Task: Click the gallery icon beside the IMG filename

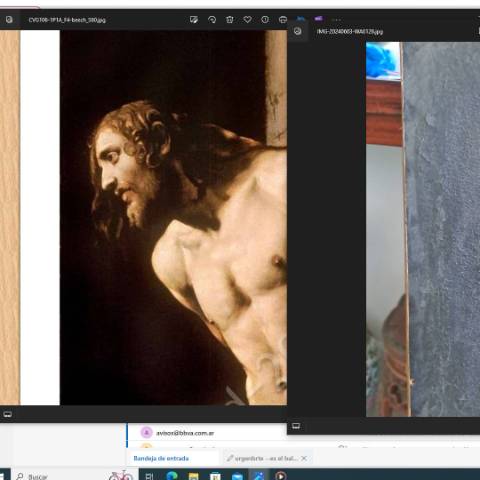Action: [297, 31]
